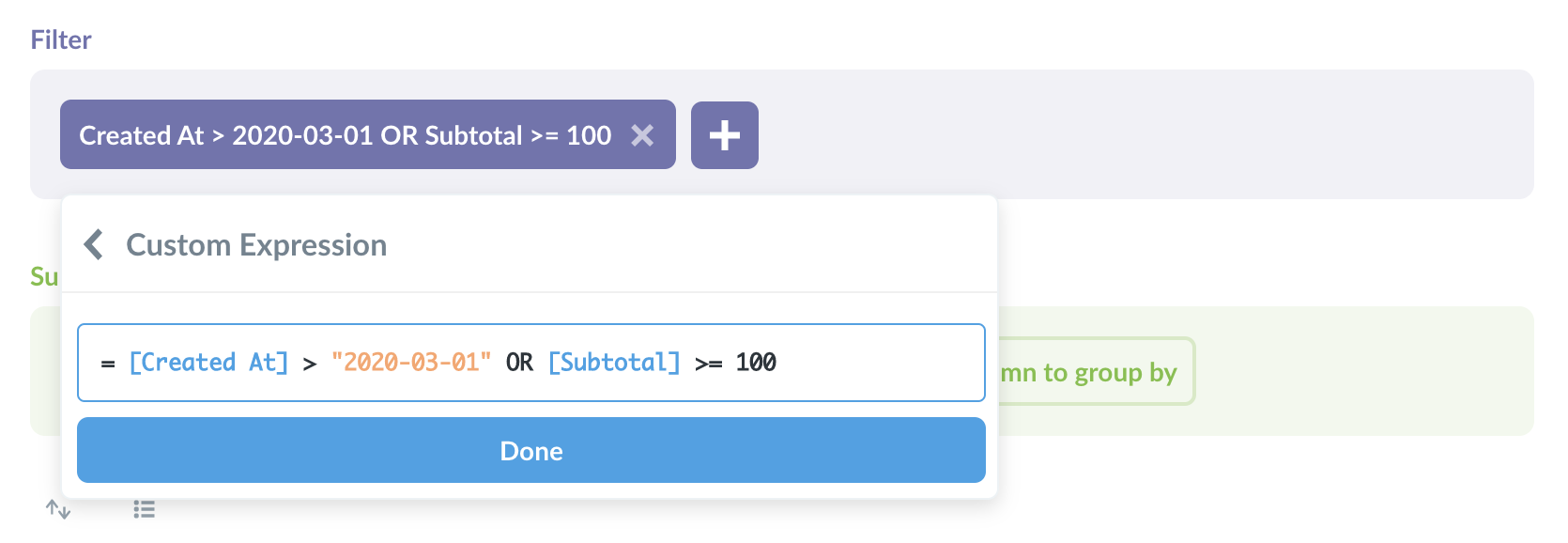Click the plus icon to add a filter

[724, 135]
